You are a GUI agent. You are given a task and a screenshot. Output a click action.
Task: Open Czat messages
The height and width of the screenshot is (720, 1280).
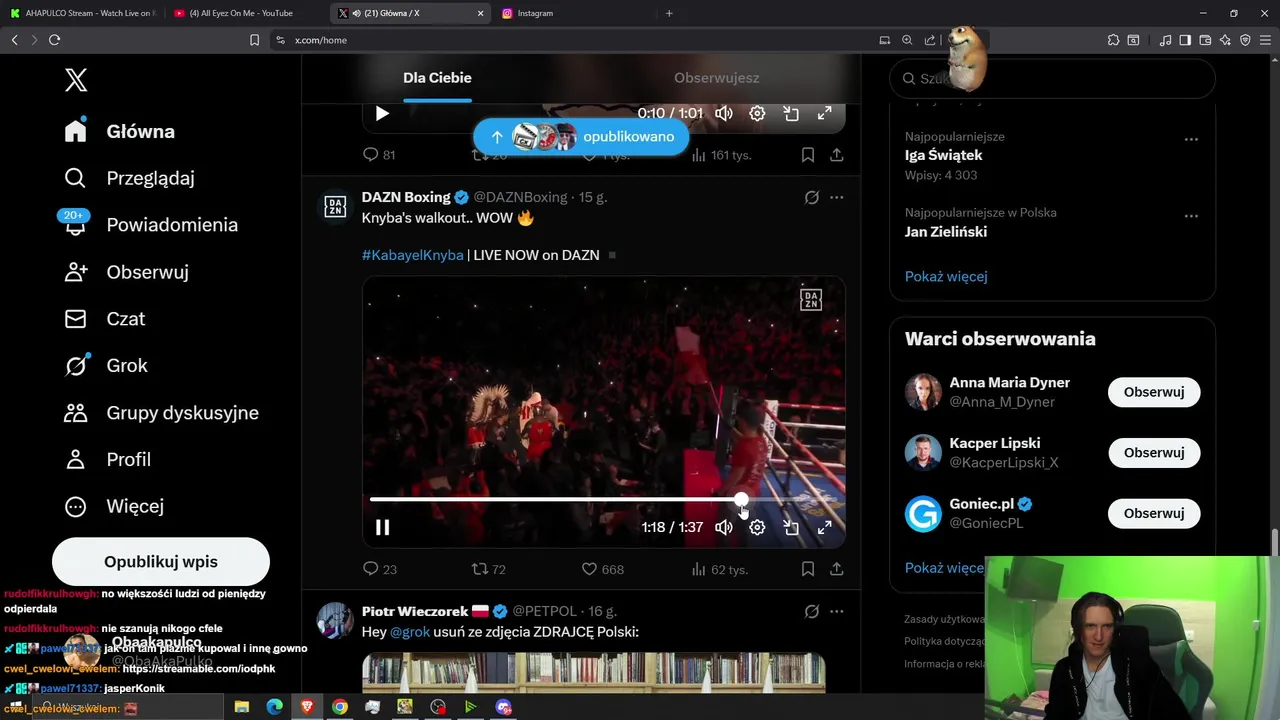pos(105,319)
